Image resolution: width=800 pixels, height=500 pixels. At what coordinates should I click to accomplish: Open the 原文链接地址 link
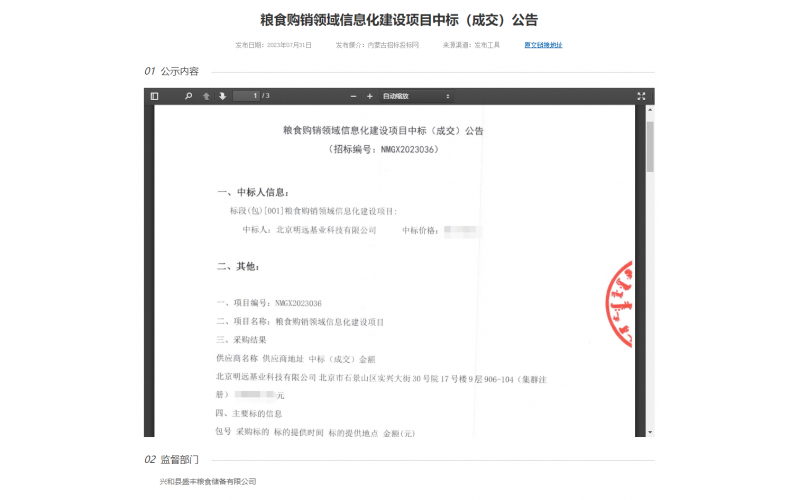tap(543, 45)
